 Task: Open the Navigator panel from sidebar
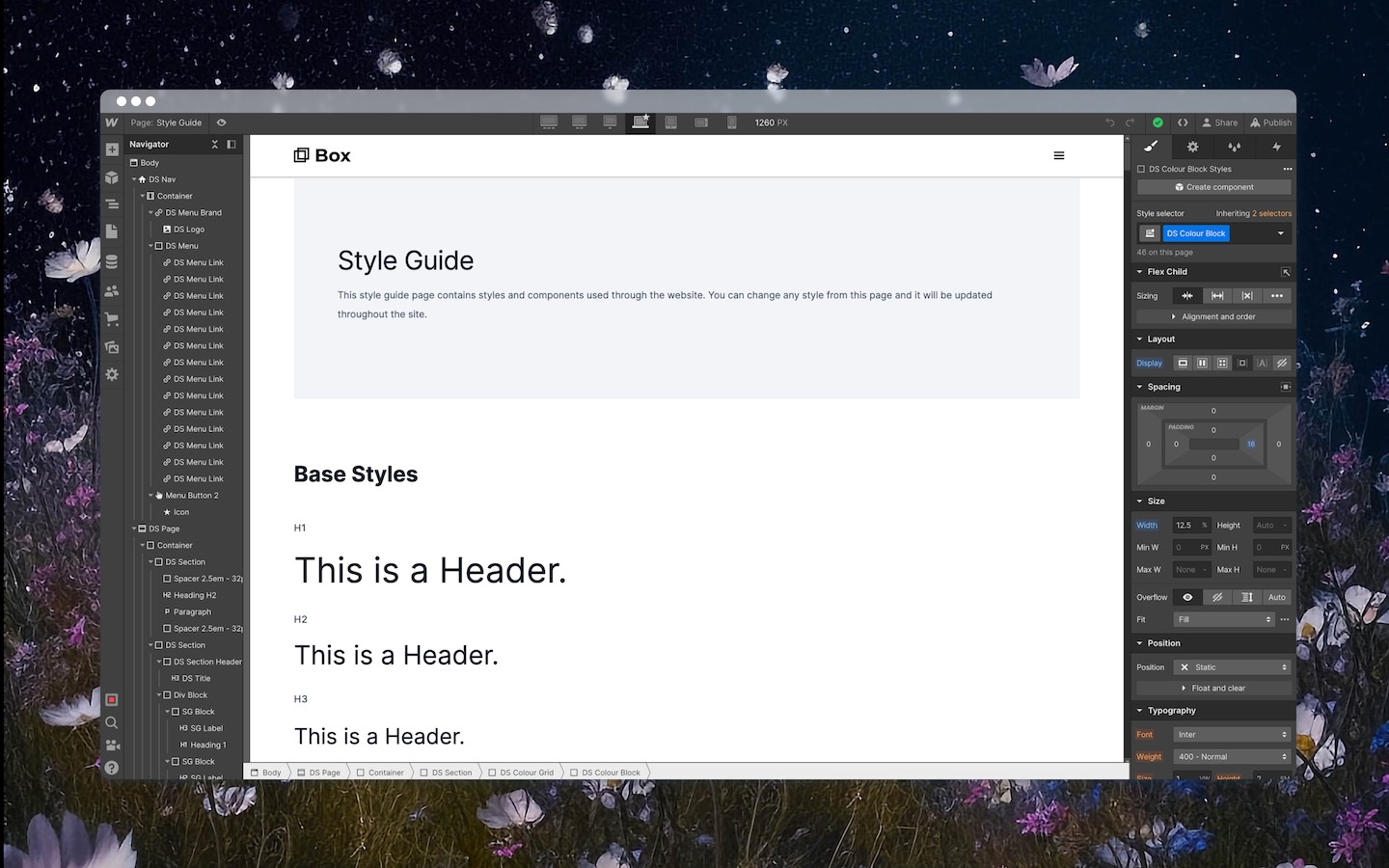point(112,204)
